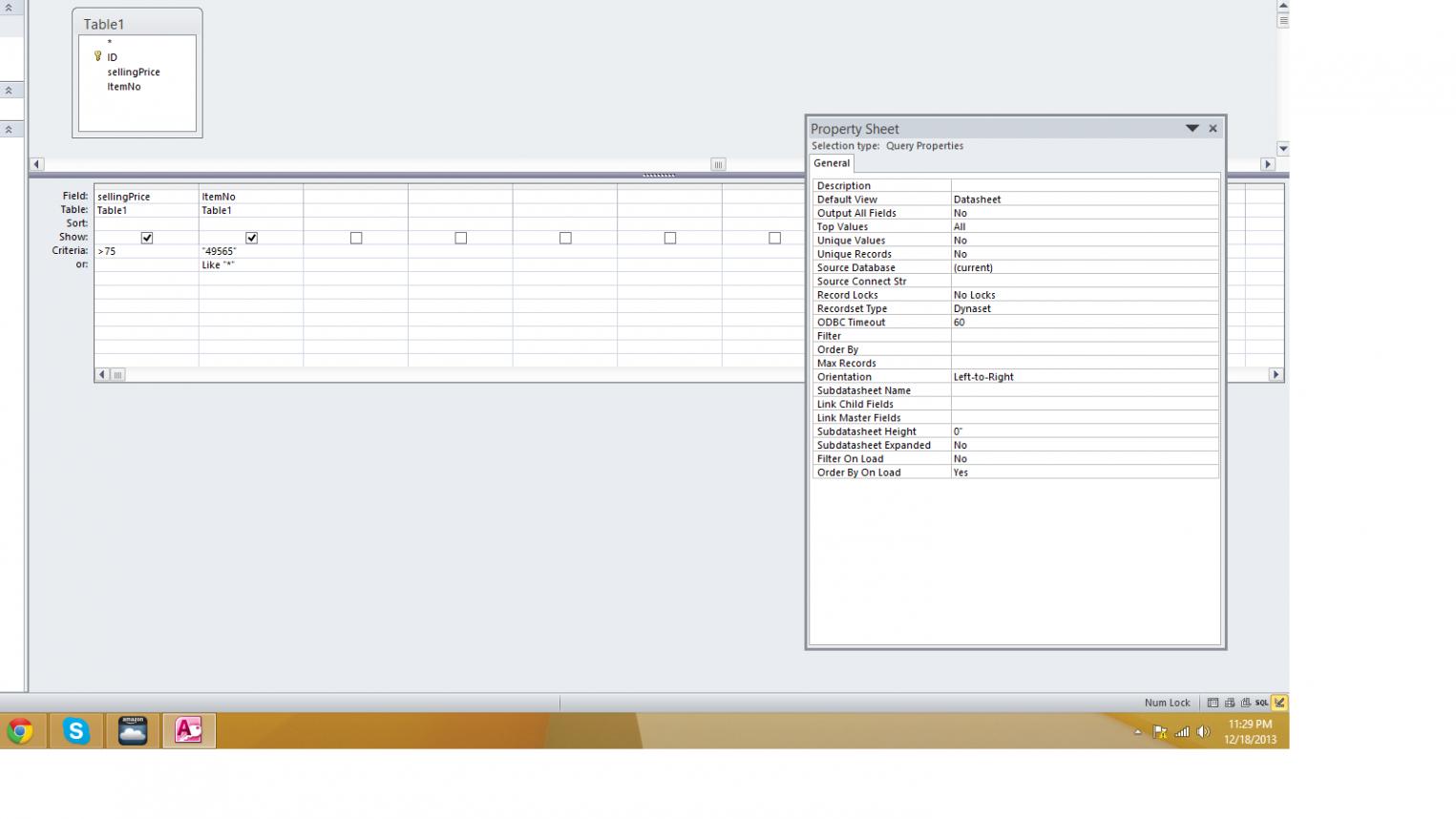Tick Show checkbox in second empty grid column

coord(461,238)
